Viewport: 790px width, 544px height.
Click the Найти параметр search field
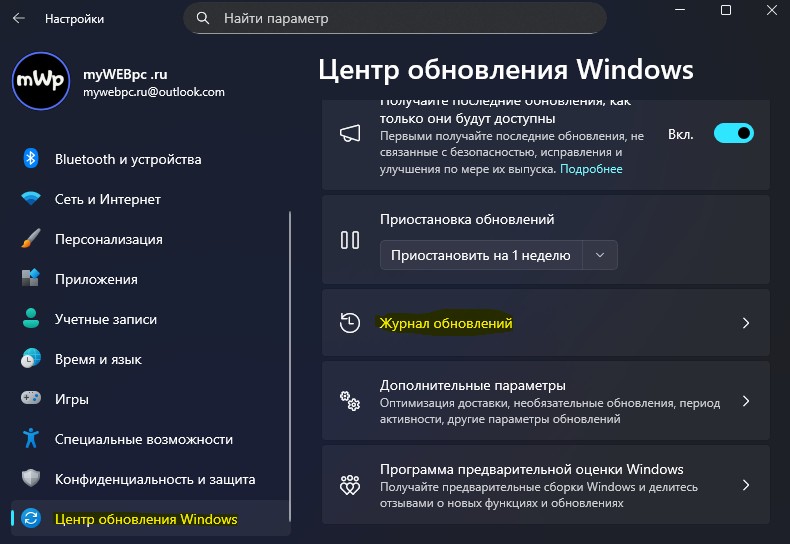tap(395, 18)
